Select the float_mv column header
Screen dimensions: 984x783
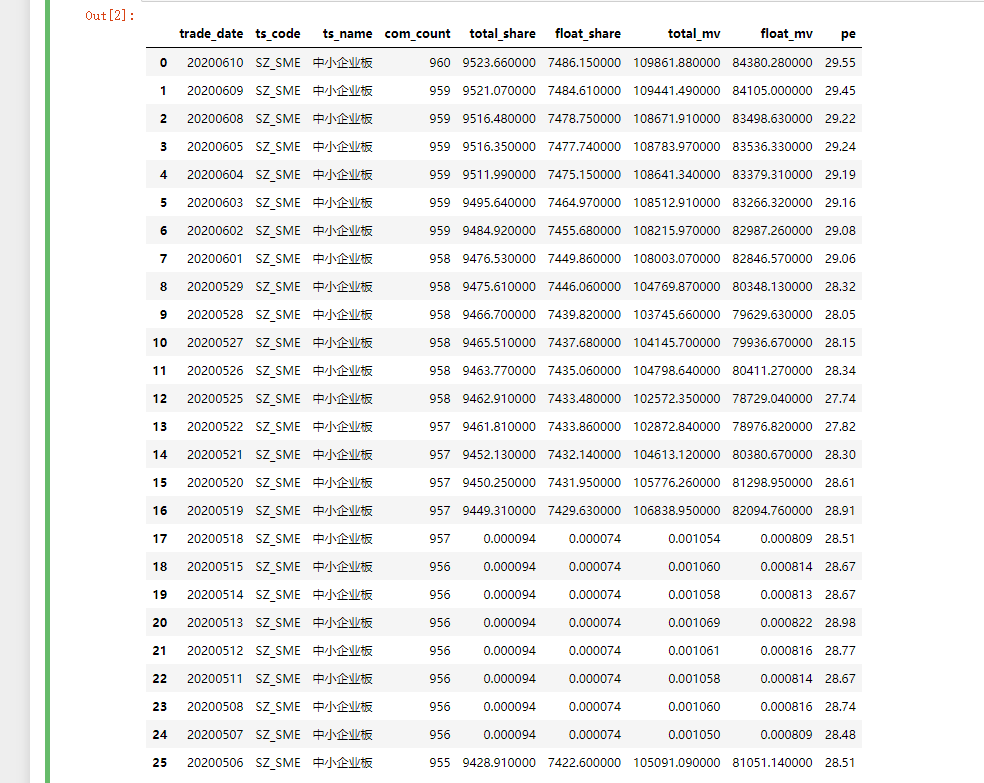click(x=786, y=33)
